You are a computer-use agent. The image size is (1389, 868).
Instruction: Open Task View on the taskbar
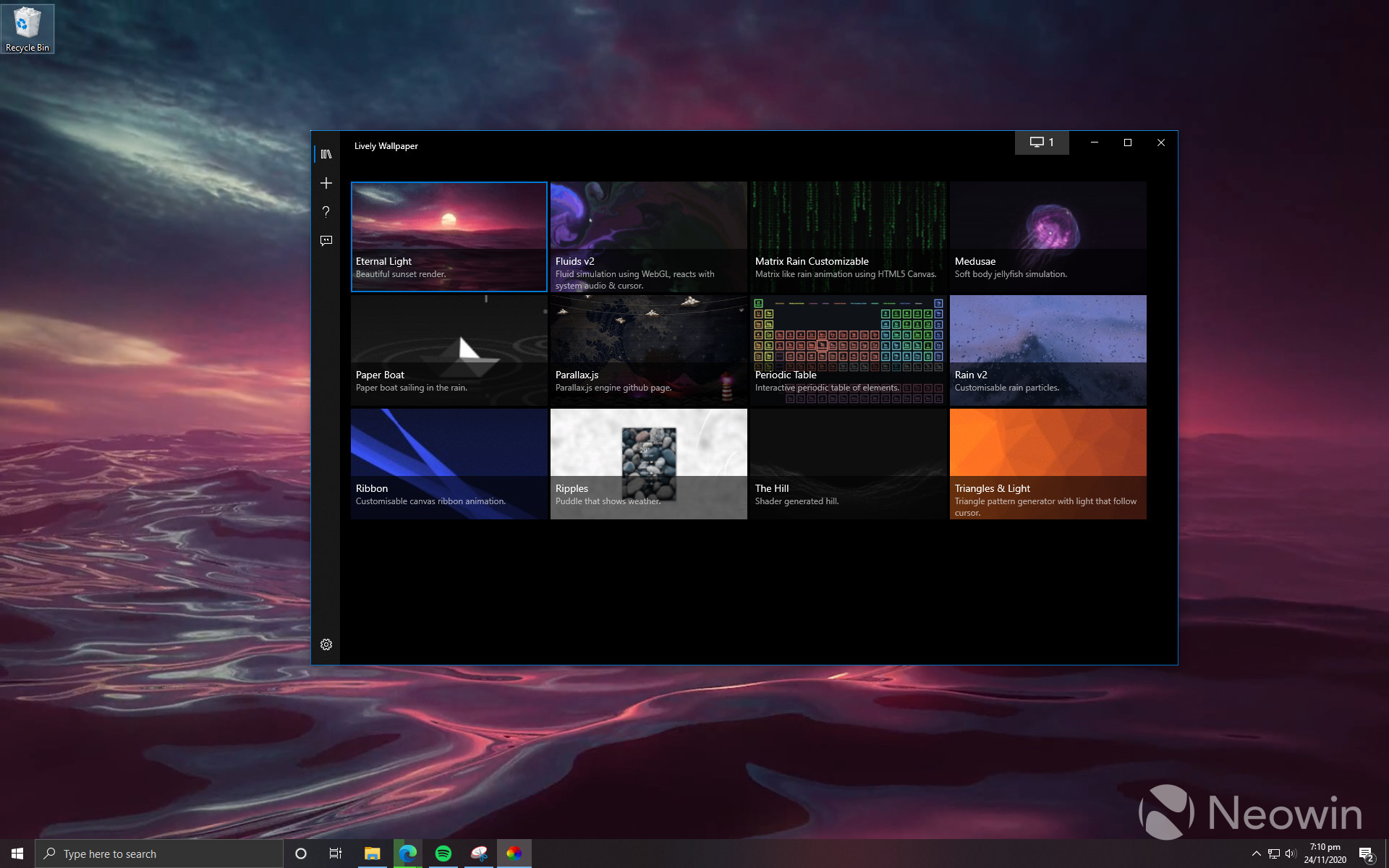(336, 854)
